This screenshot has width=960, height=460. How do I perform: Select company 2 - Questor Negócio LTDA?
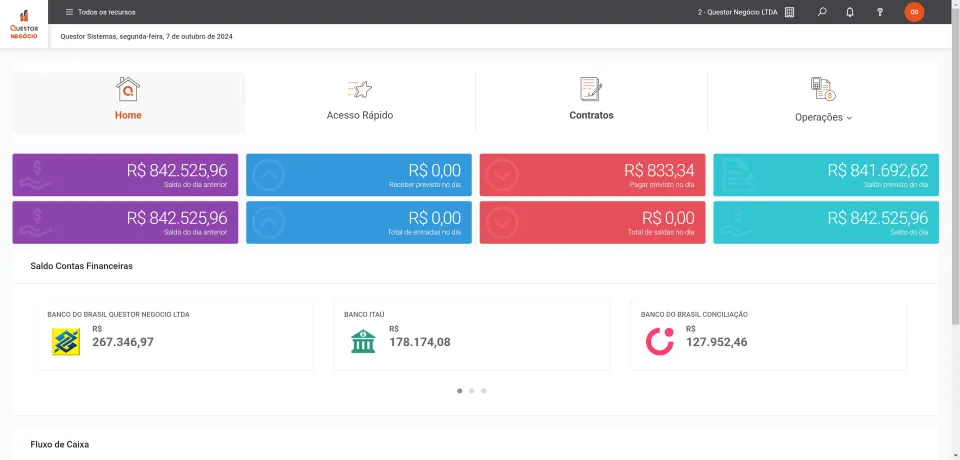click(737, 12)
